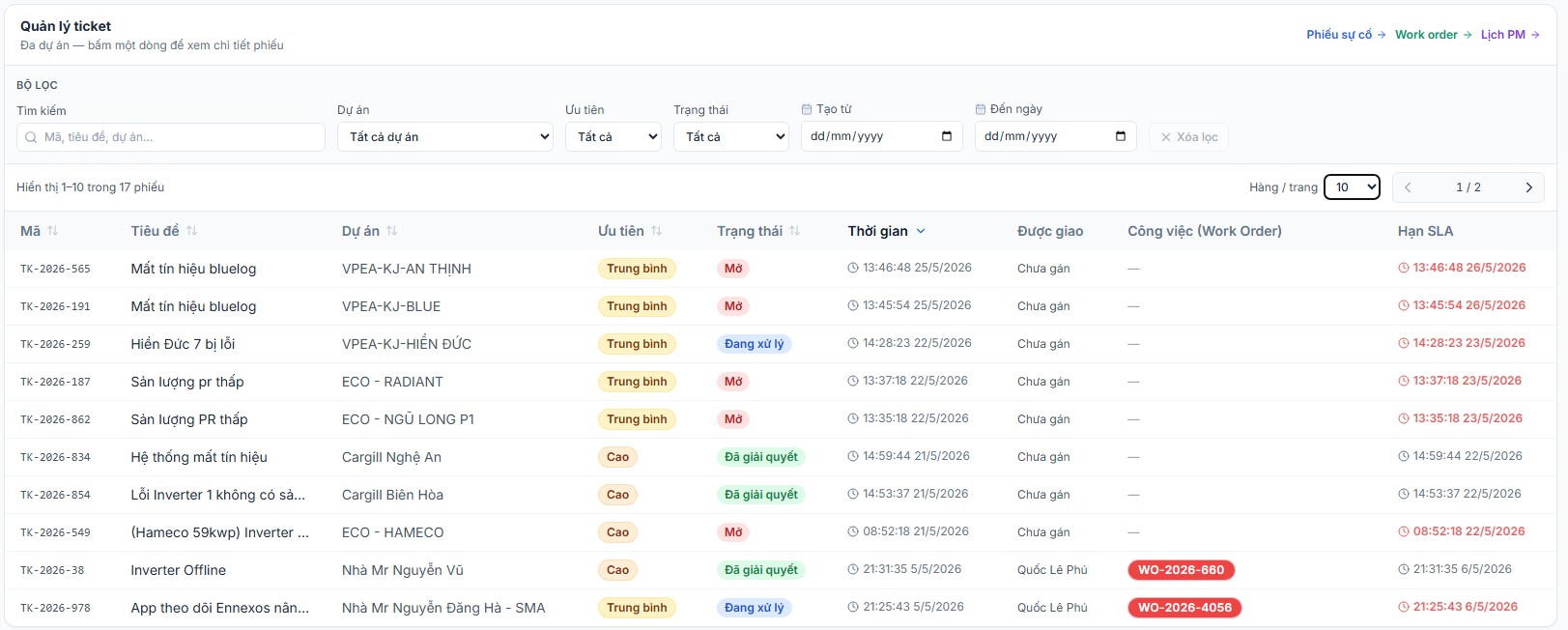Click the Xóa lọc X icon
This screenshot has width=1568, height=630.
[1166, 137]
